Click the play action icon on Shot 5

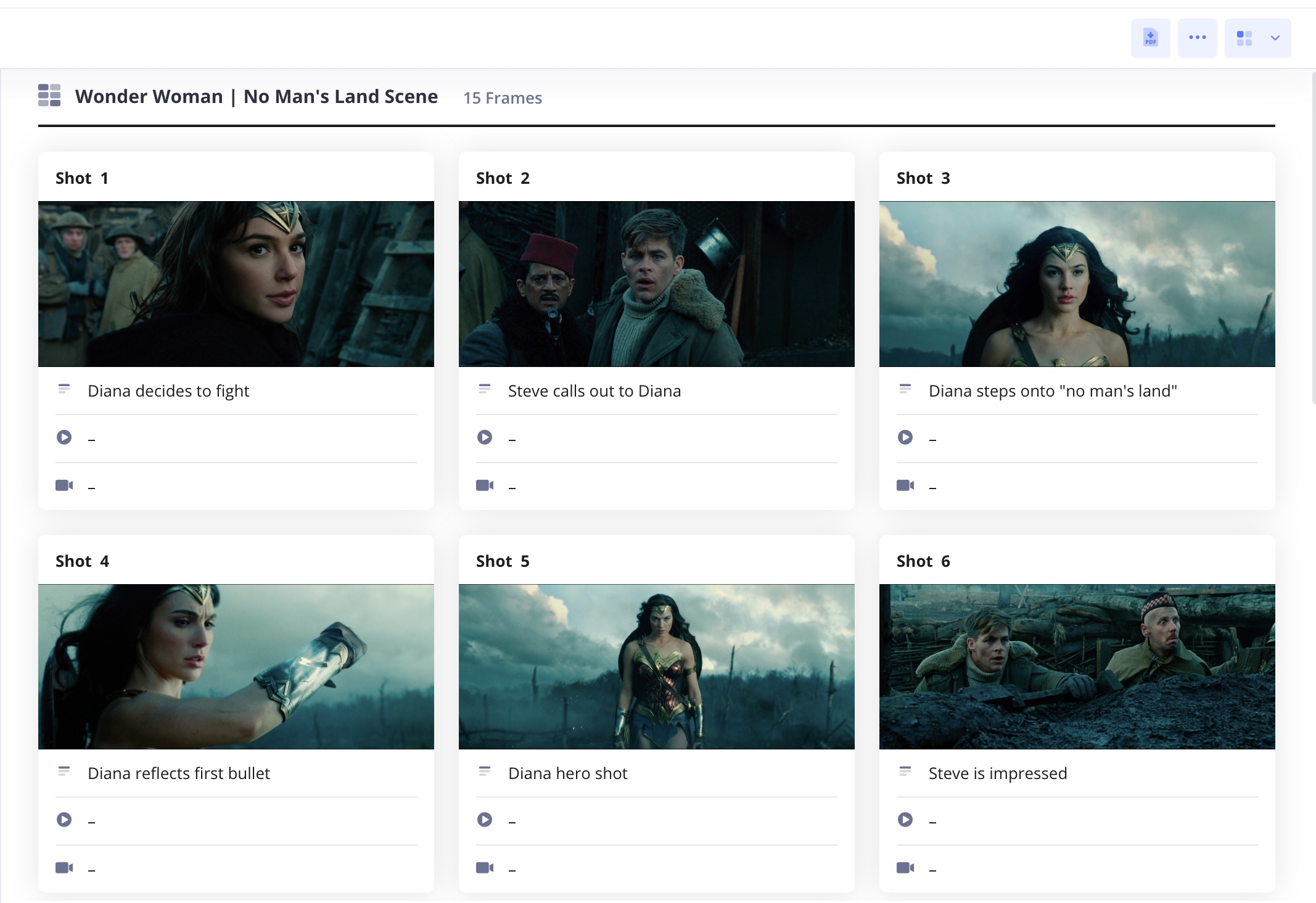(485, 820)
